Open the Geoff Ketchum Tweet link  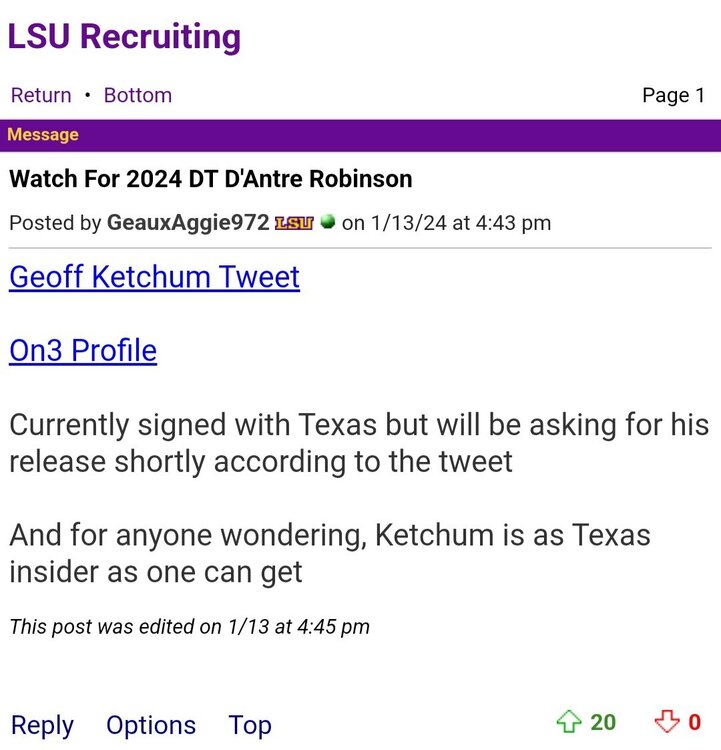click(154, 276)
